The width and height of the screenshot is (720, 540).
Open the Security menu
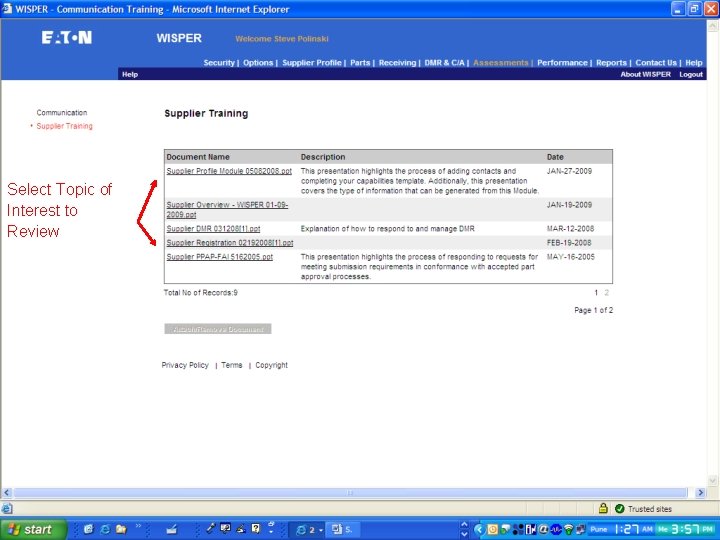point(219,62)
